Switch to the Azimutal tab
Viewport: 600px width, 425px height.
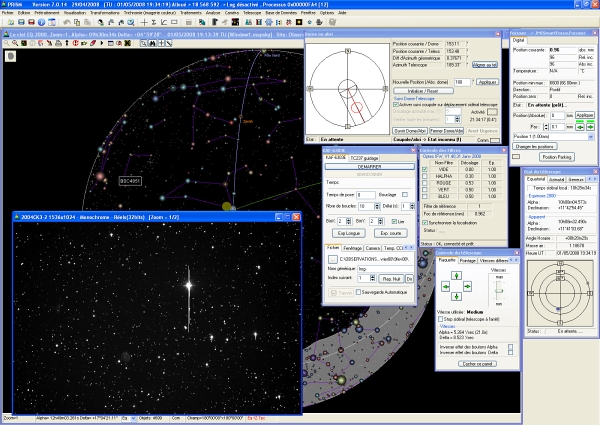click(x=556, y=179)
